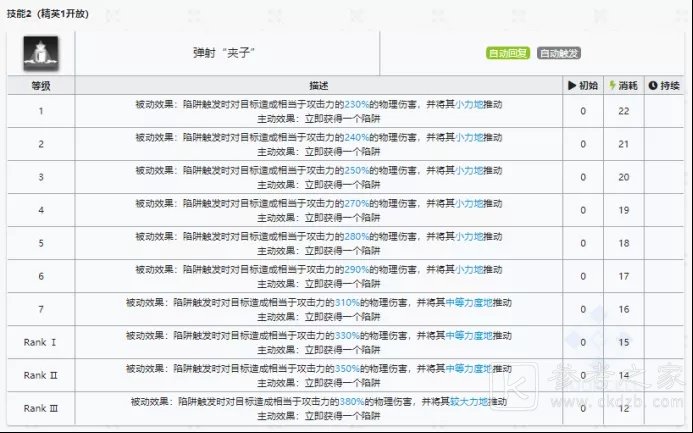Select the gray 自动触发 tag

pos(559,53)
